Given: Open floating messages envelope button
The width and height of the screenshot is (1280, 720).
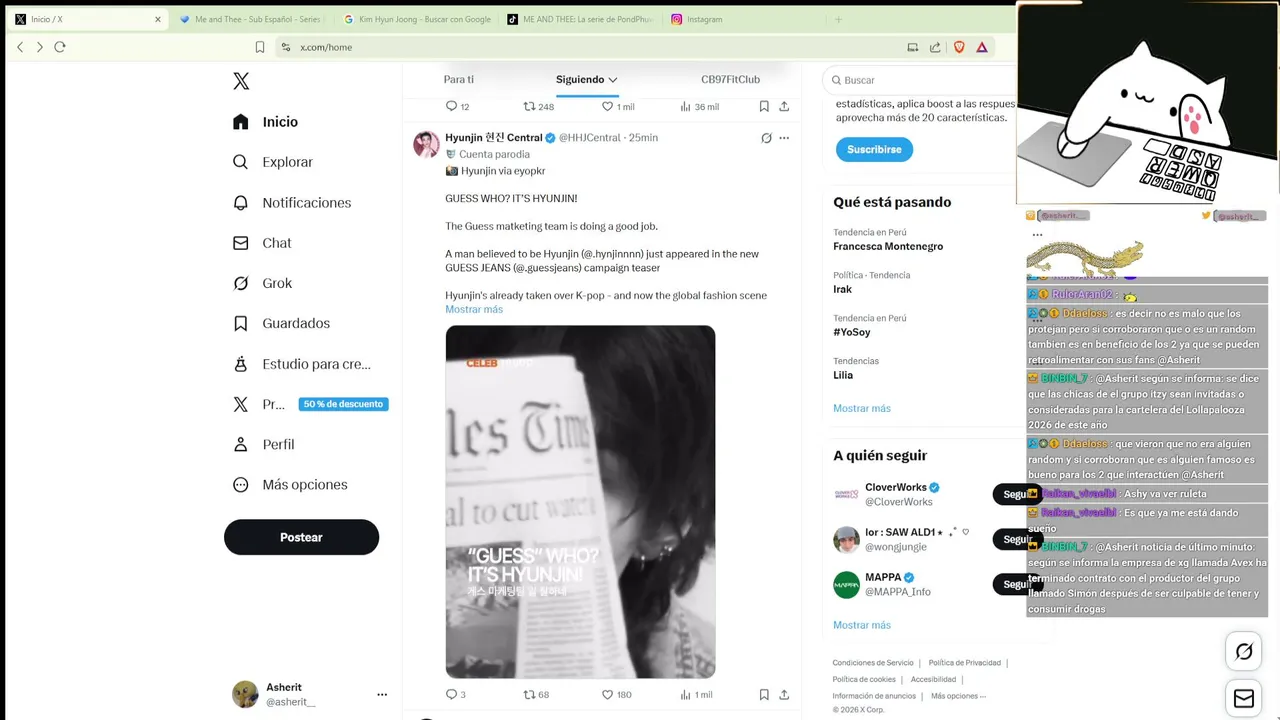Looking at the screenshot, I should tap(1244, 698).
